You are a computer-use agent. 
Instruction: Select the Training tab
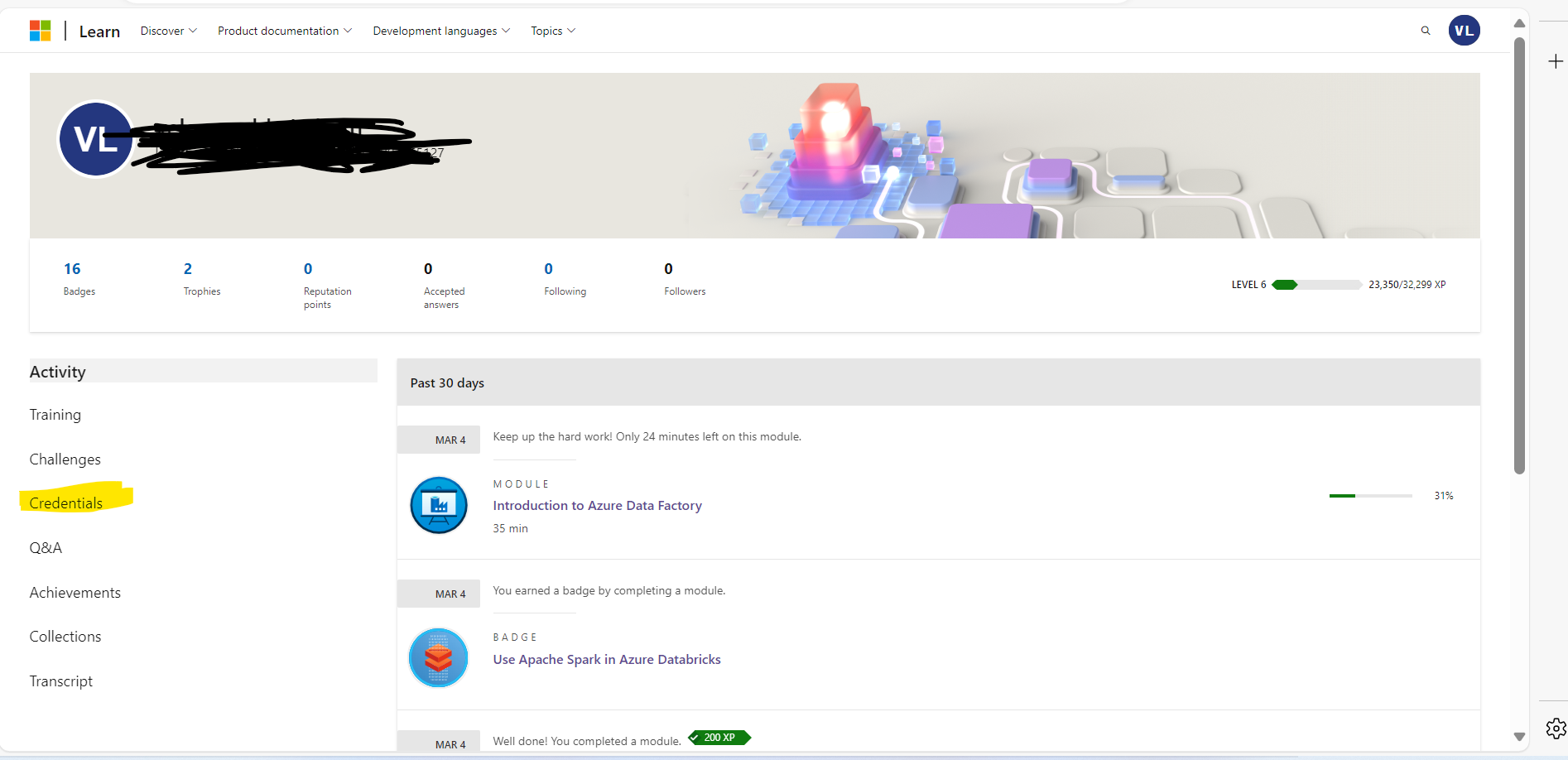click(55, 415)
